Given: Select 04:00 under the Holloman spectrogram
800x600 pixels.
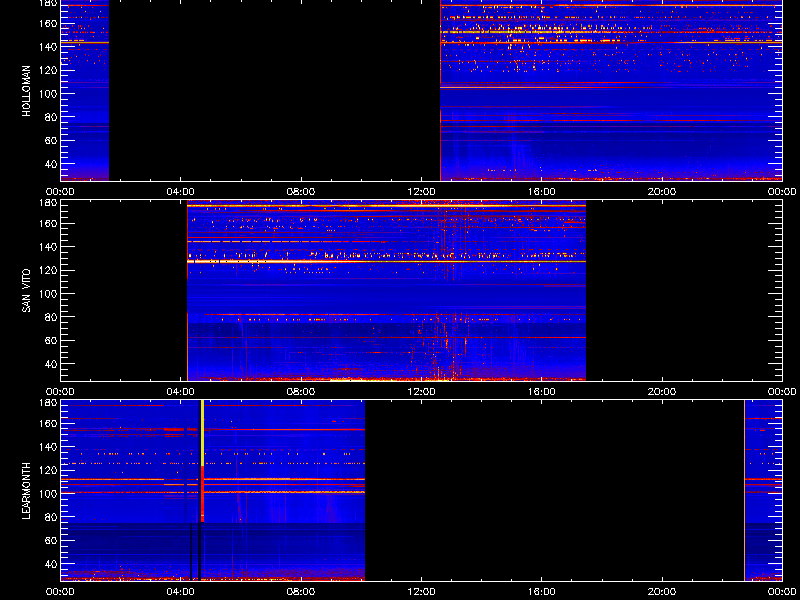Looking at the screenshot, I should [181, 192].
